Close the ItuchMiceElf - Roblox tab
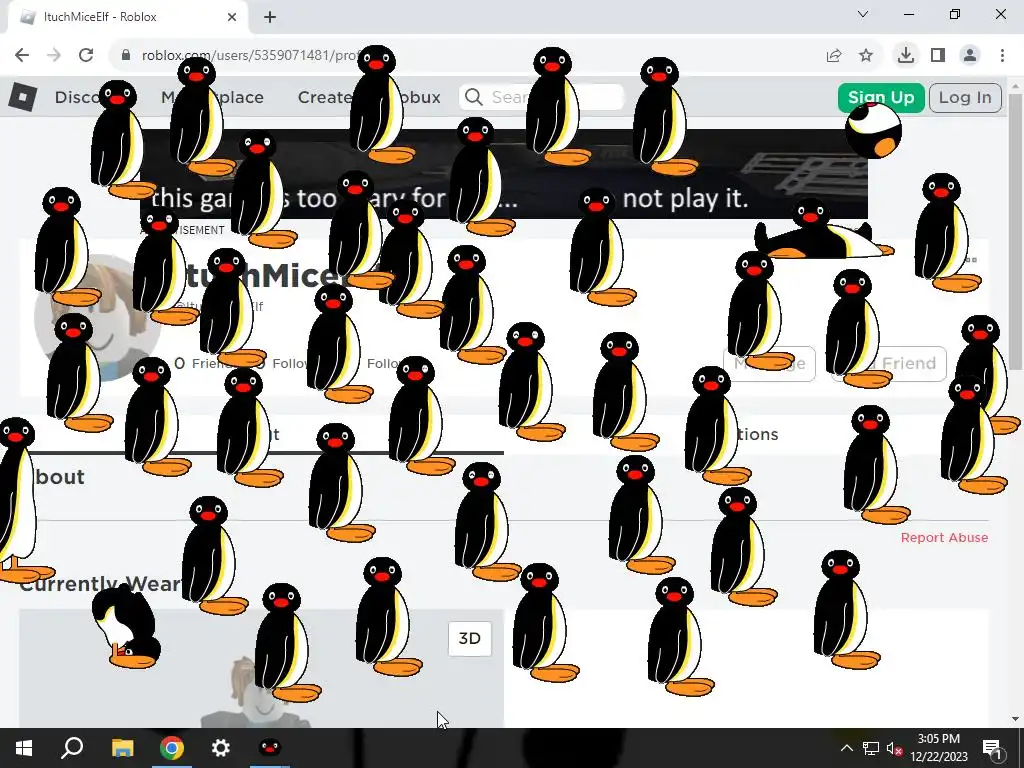This screenshot has width=1024, height=768. (232, 17)
